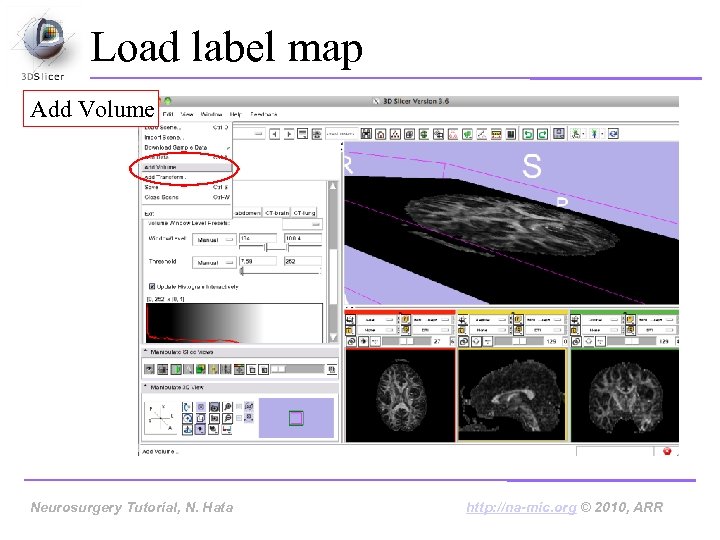Click the Home module toolbar icon

(x=381, y=134)
